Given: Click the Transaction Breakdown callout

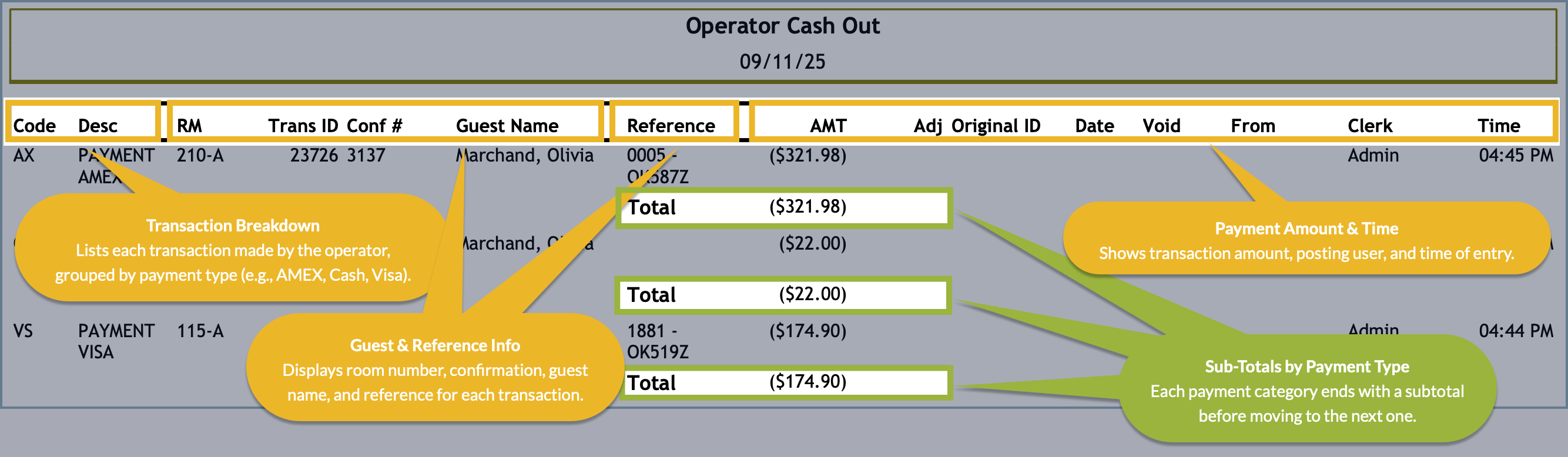Looking at the screenshot, I should pyautogui.click(x=233, y=250).
